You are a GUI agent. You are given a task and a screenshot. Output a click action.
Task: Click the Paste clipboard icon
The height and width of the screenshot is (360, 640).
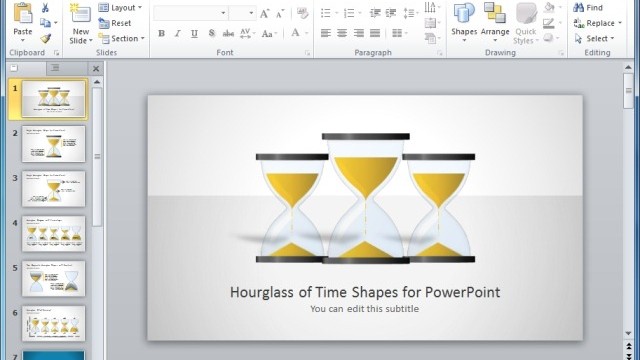point(22,13)
